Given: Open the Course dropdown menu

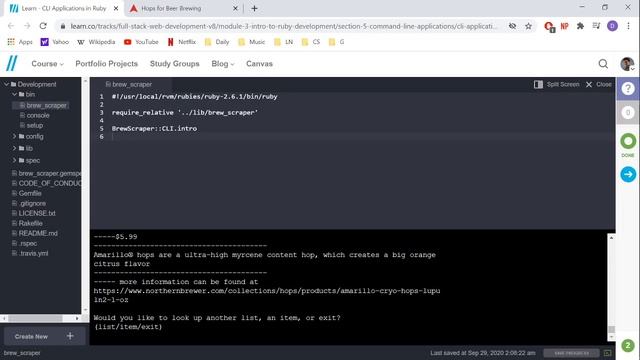Looking at the screenshot, I should coord(47,64).
